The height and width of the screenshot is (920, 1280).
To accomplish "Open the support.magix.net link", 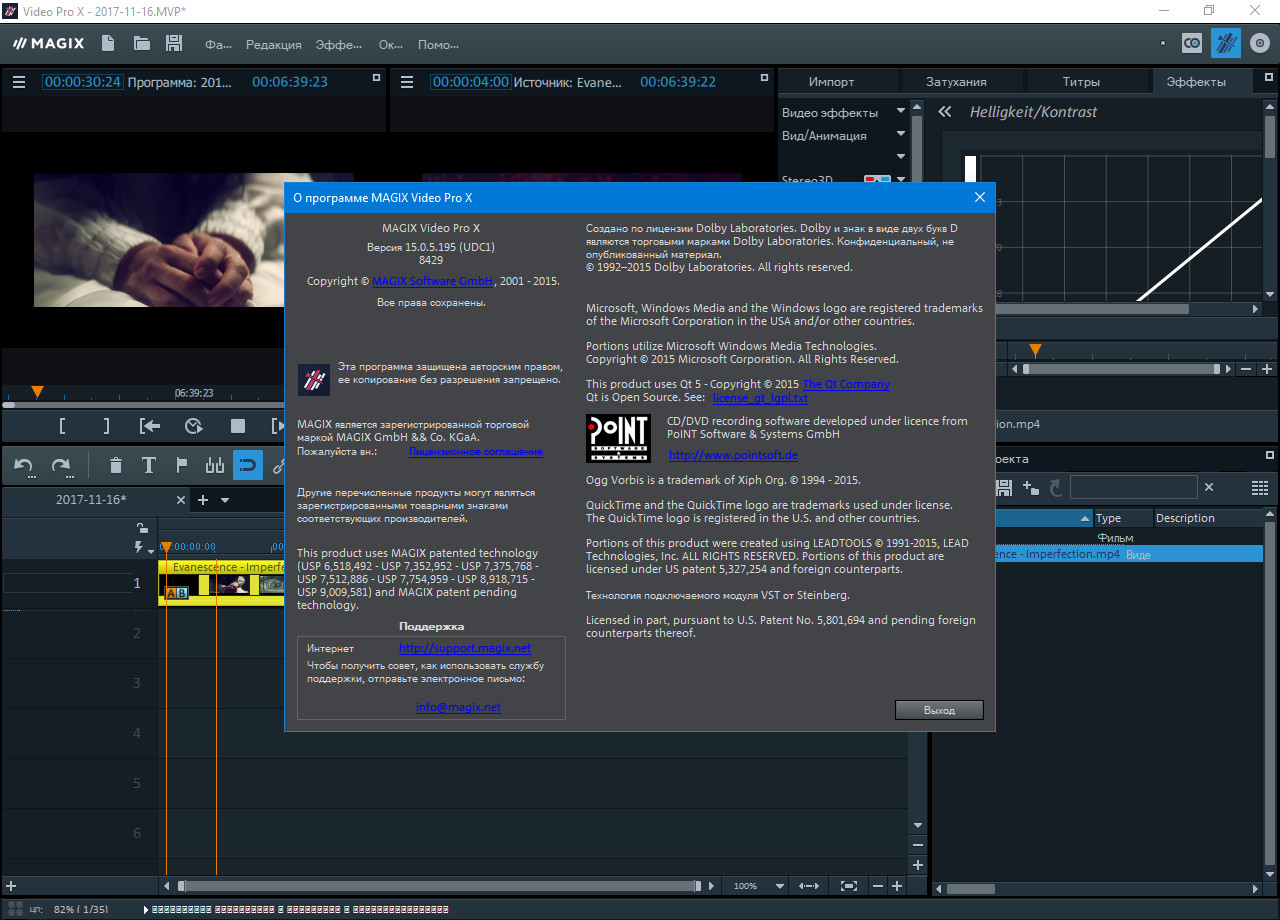I will [x=465, y=649].
